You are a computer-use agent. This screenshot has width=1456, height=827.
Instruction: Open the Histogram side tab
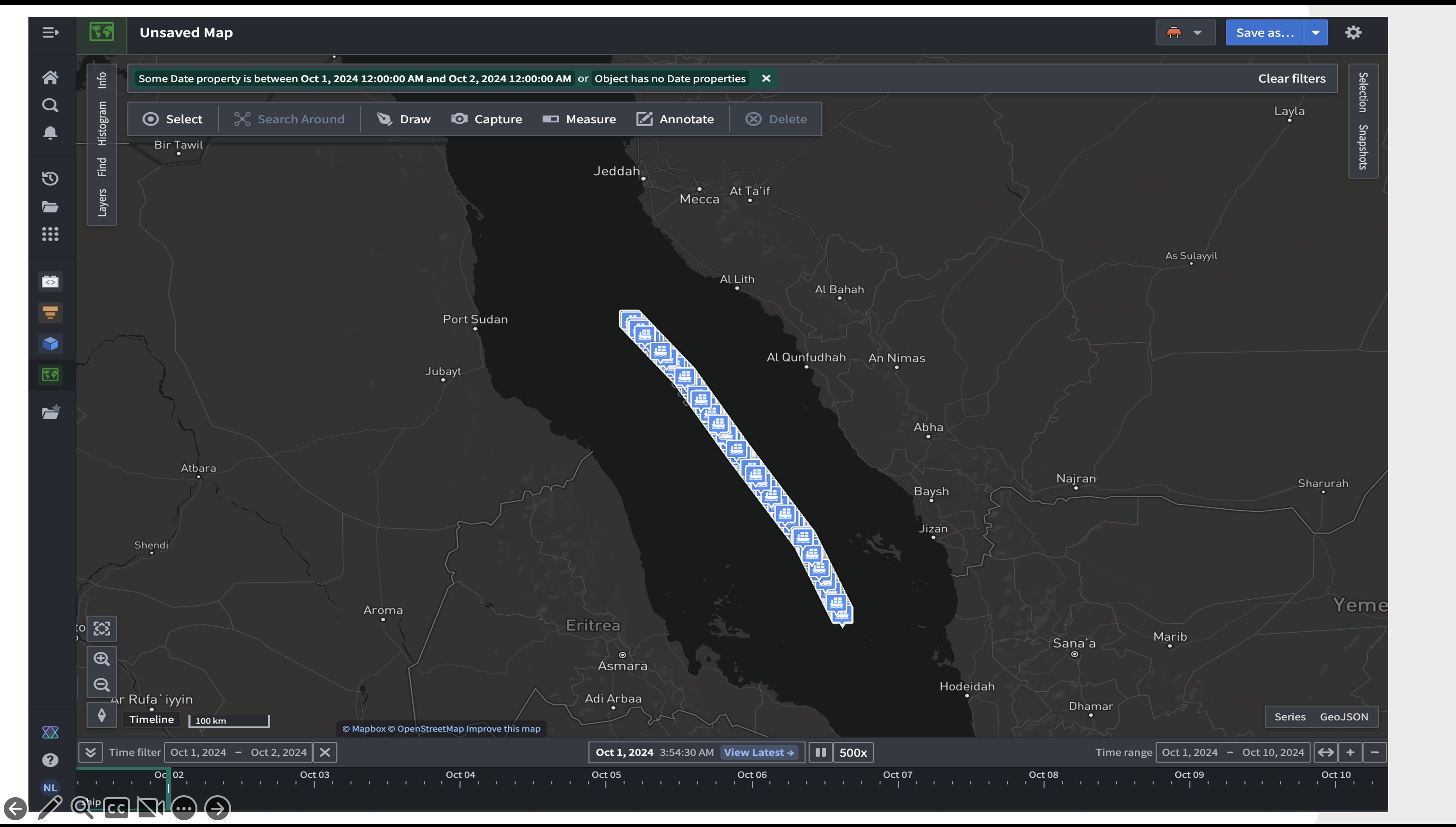[x=102, y=123]
